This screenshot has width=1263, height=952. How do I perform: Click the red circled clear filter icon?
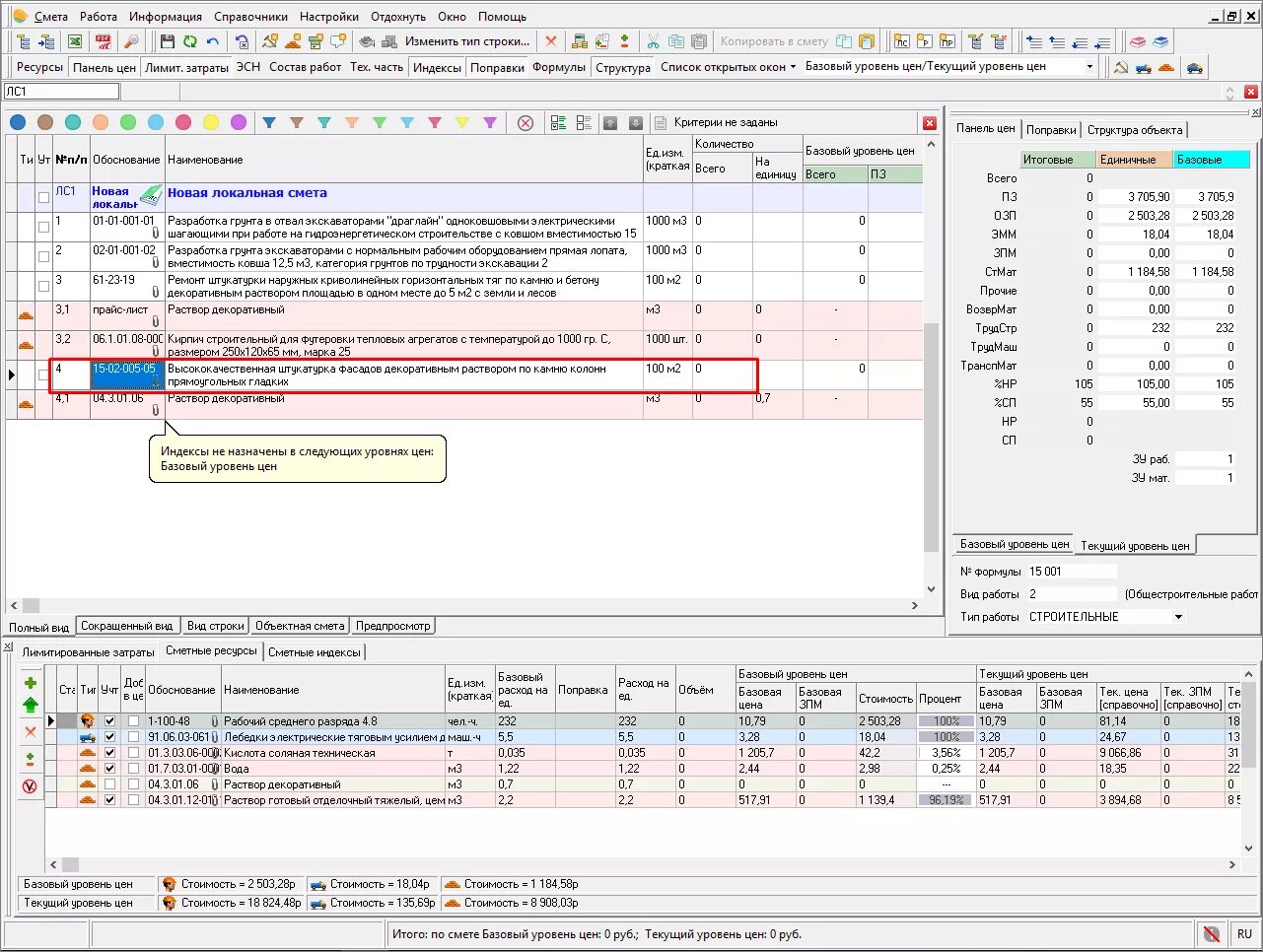[x=526, y=122]
